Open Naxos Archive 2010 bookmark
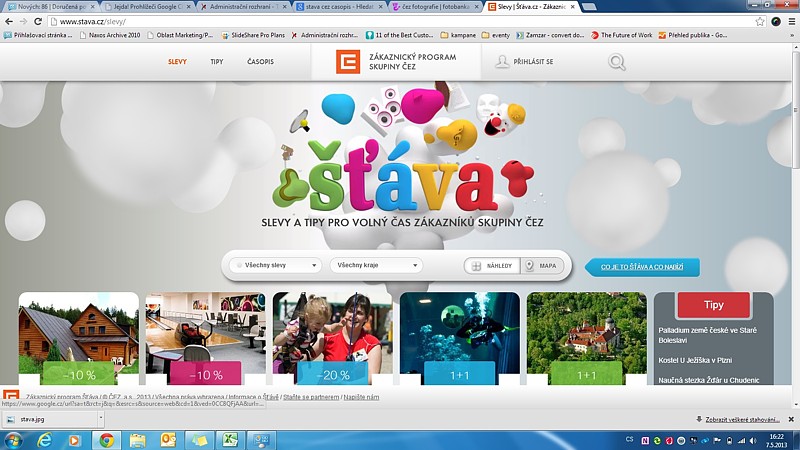 tap(110, 35)
